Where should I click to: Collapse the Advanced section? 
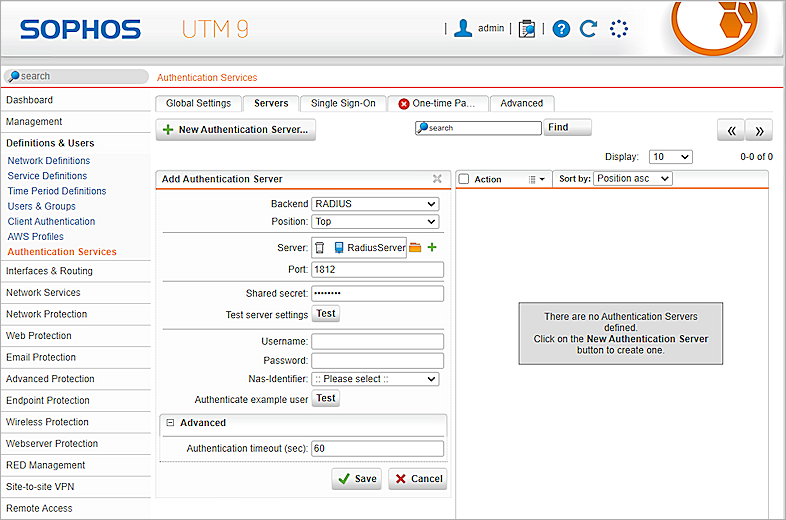pos(170,423)
